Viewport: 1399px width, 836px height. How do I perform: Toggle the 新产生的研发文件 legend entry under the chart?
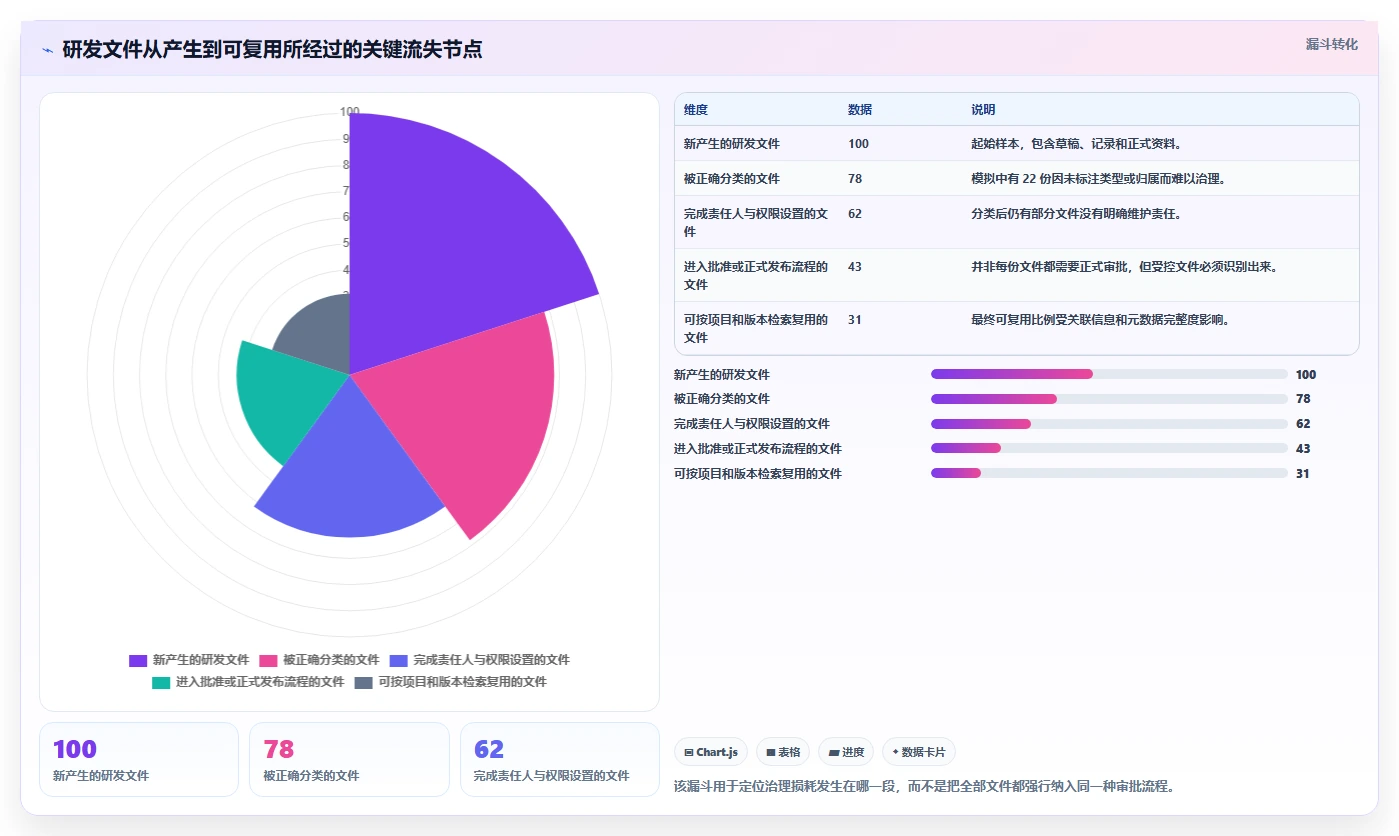pyautogui.click(x=189, y=660)
